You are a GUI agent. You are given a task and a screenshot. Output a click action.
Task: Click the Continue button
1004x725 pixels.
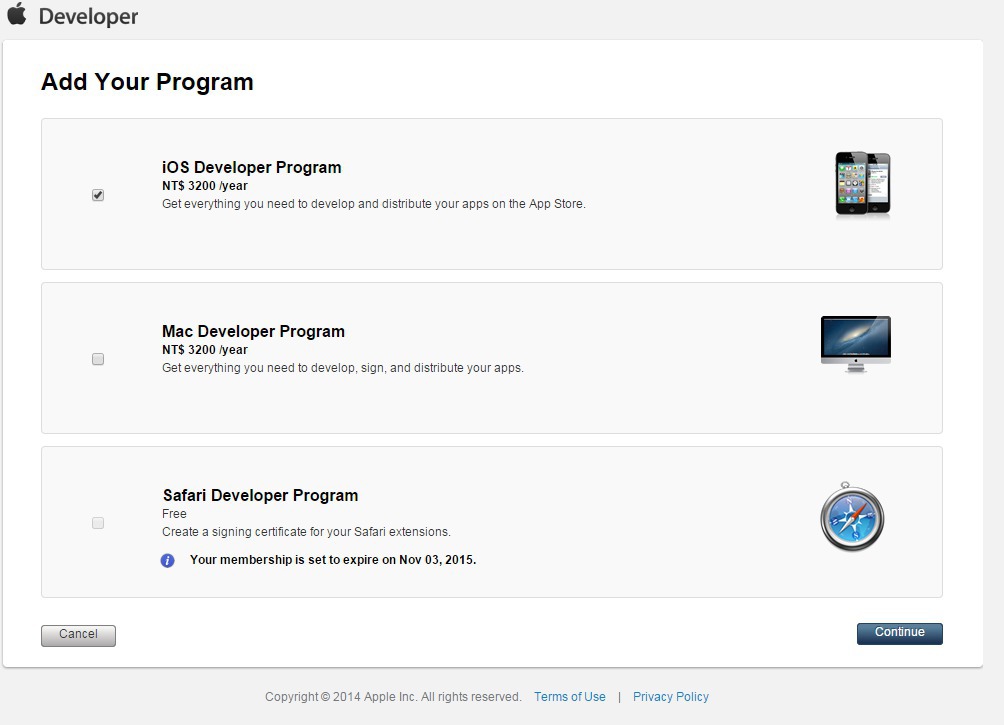[900, 633]
